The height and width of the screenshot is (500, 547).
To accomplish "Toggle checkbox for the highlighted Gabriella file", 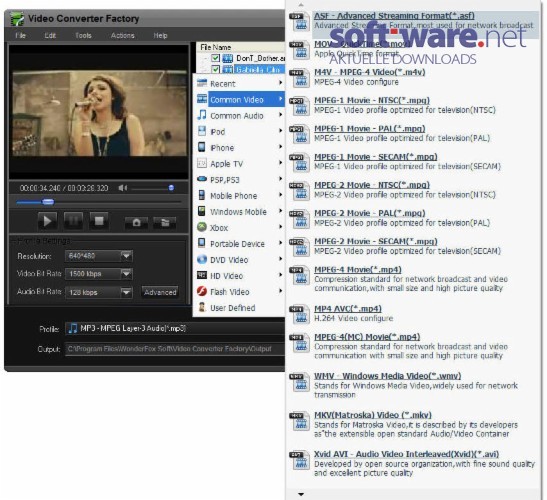I will pyautogui.click(x=216, y=69).
